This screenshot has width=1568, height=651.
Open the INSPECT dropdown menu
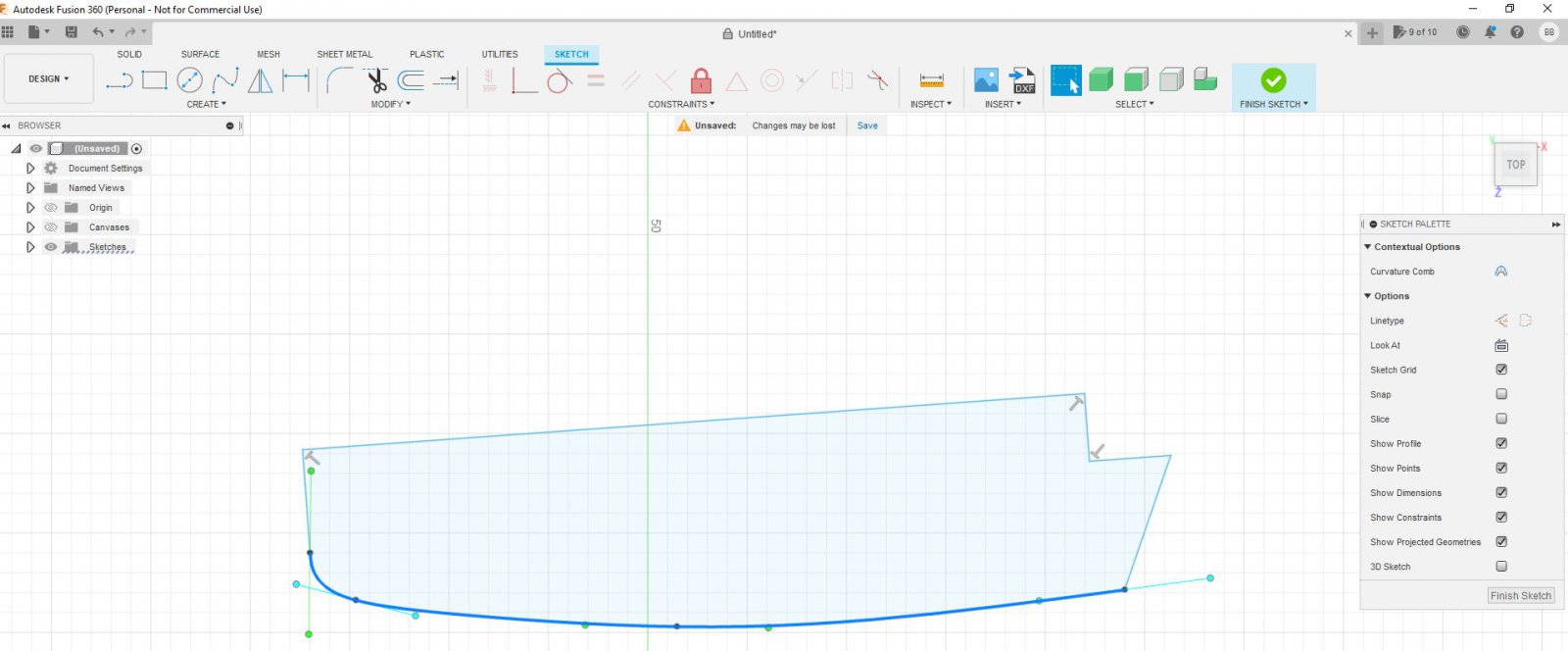(x=931, y=104)
